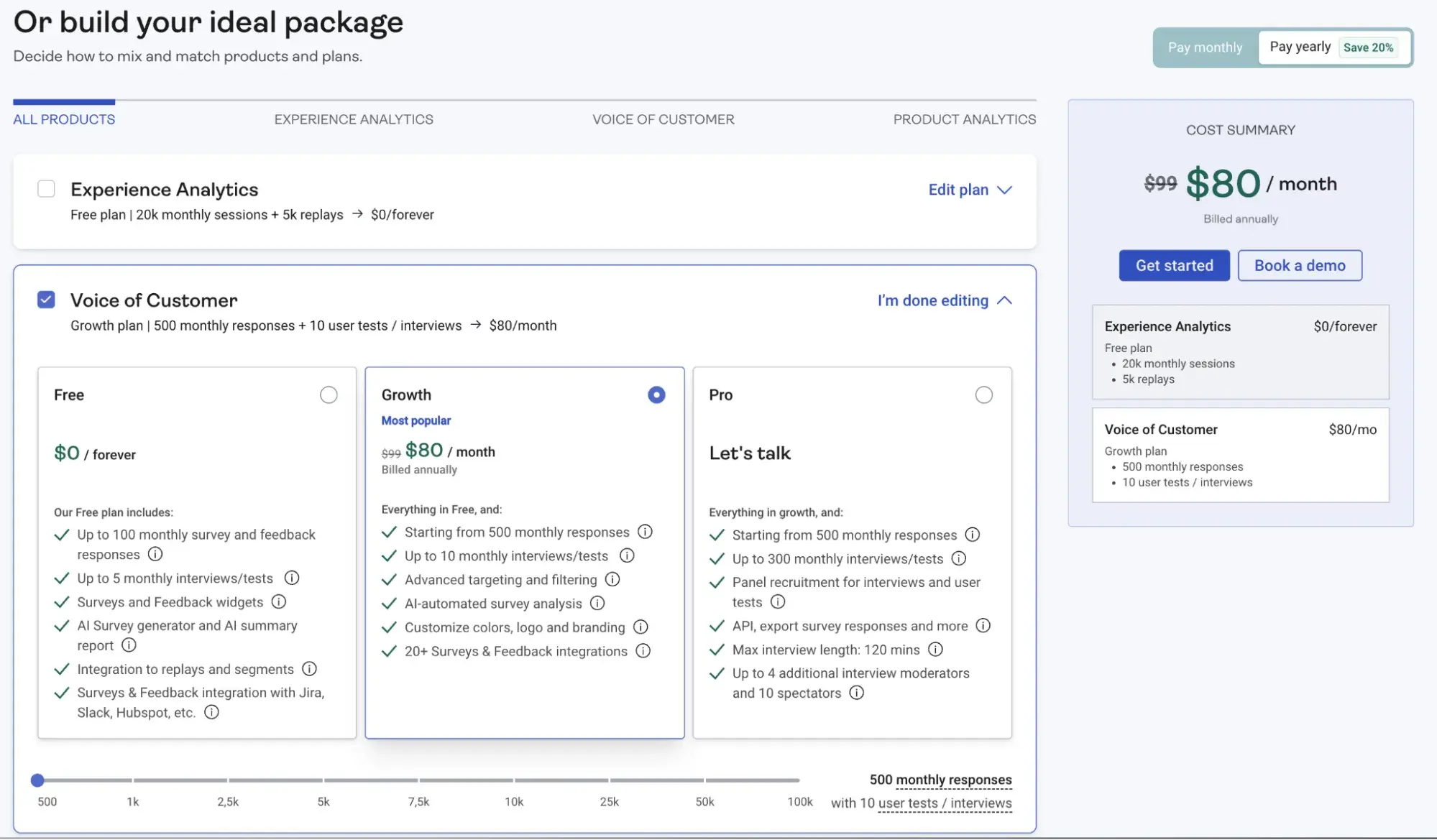Viewport: 1437px width, 840px height.
Task: Click info icon beside 'Up to 5 monthly interviews/tests'
Action: [292, 578]
